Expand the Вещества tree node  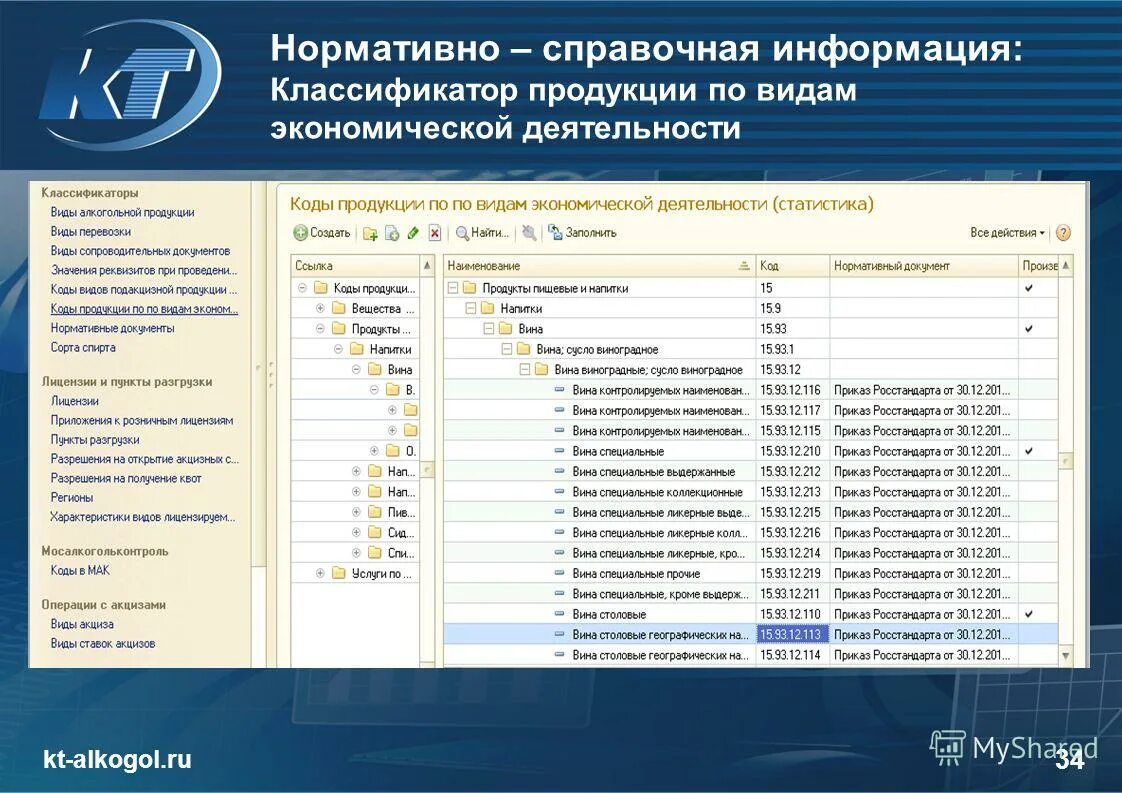click(320, 308)
